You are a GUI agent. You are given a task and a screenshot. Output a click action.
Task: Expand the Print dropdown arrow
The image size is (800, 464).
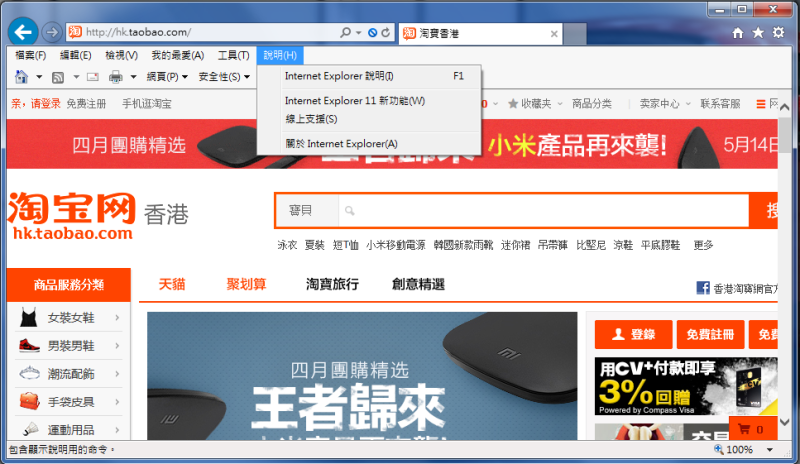(x=133, y=77)
